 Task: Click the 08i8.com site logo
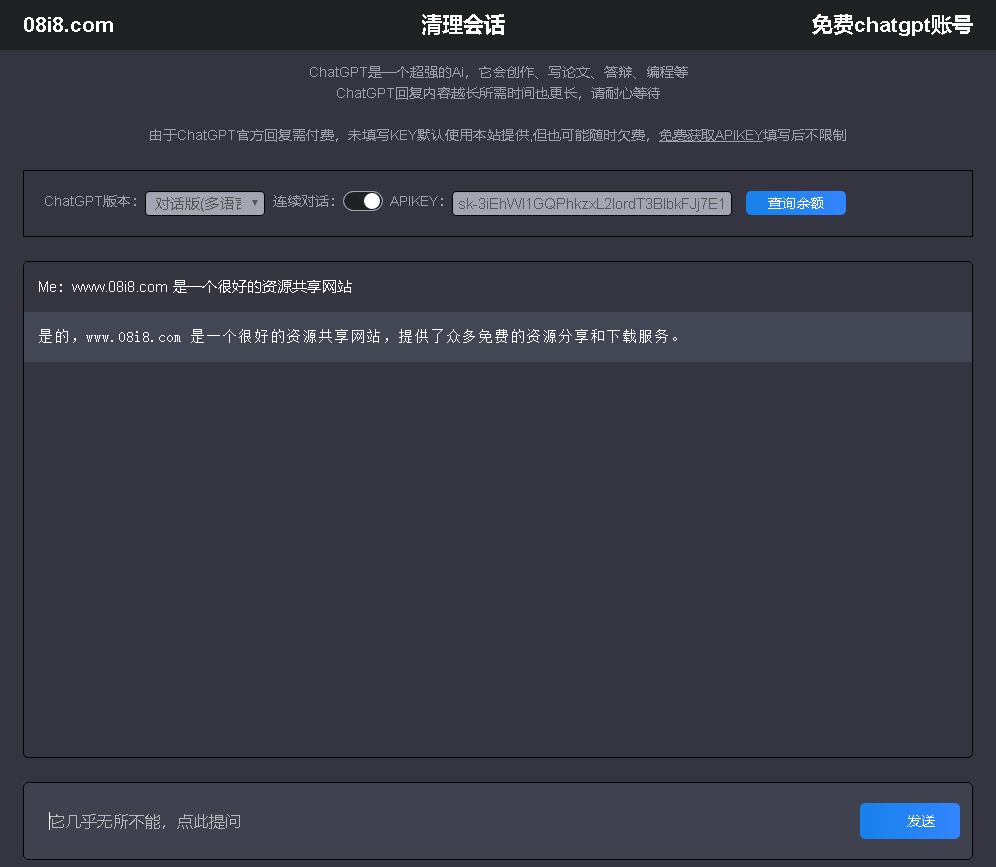pyautogui.click(x=68, y=25)
